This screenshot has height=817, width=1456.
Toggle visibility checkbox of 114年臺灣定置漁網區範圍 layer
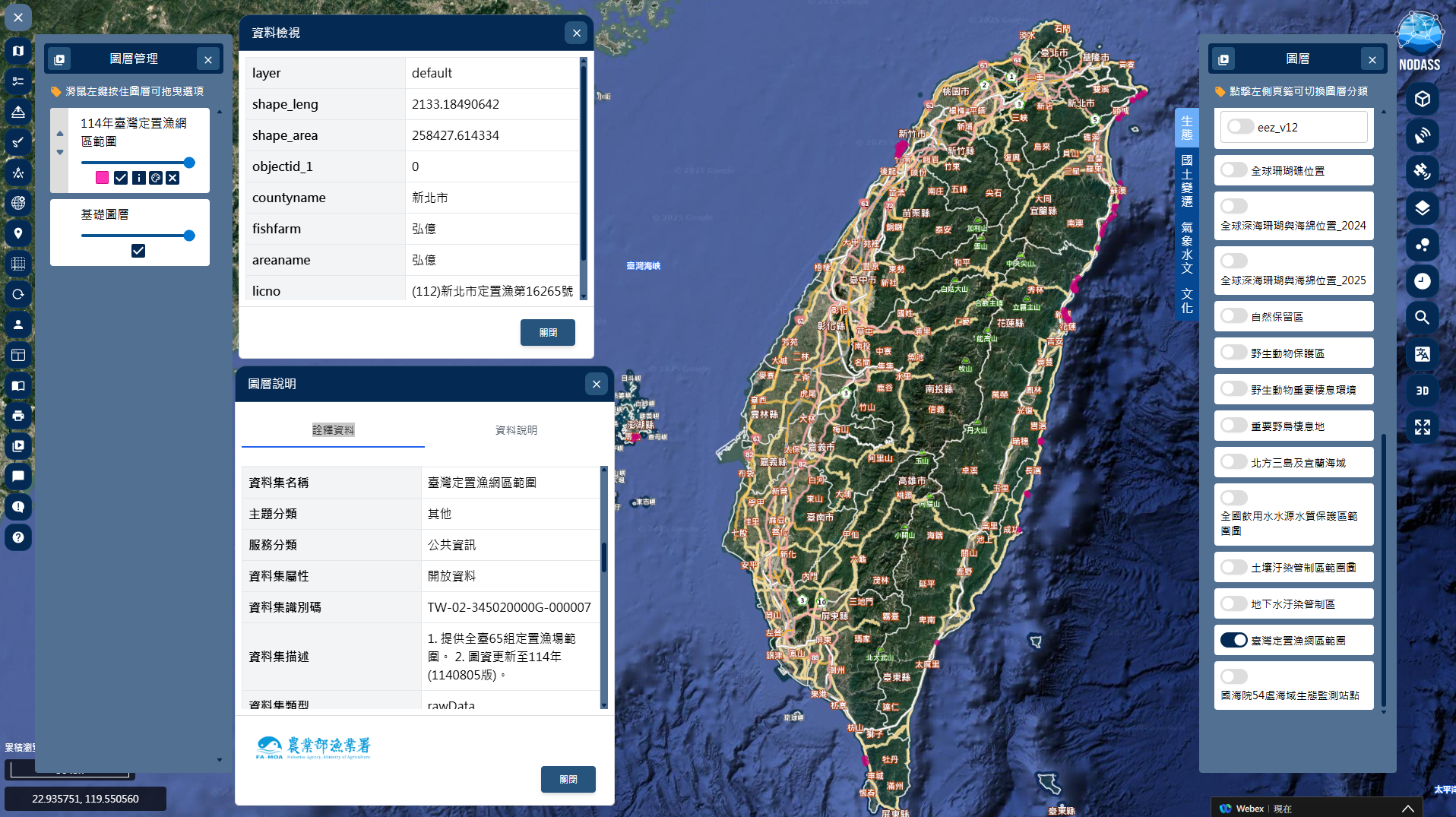[121, 178]
